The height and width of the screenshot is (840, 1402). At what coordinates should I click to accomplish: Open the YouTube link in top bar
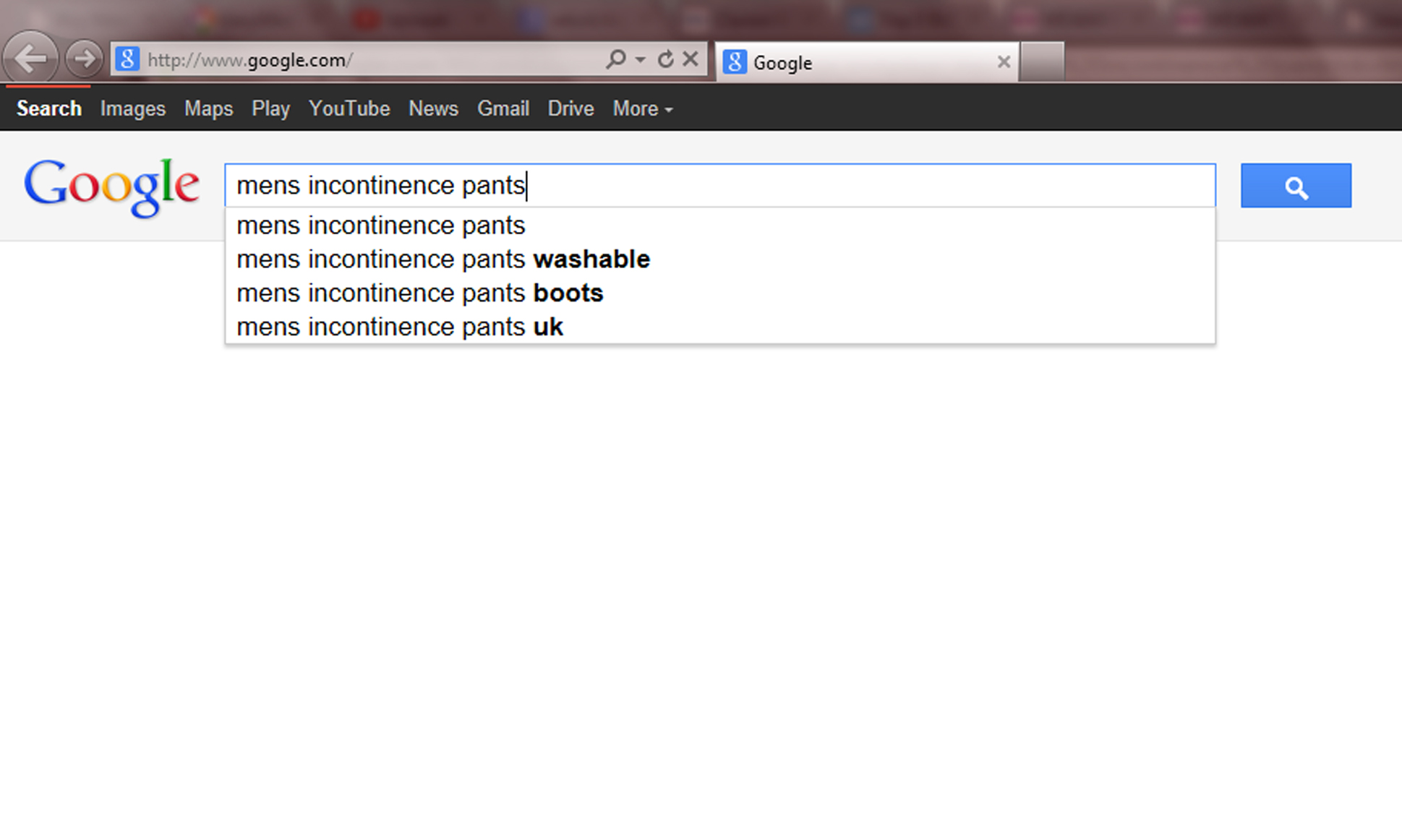[x=349, y=108]
